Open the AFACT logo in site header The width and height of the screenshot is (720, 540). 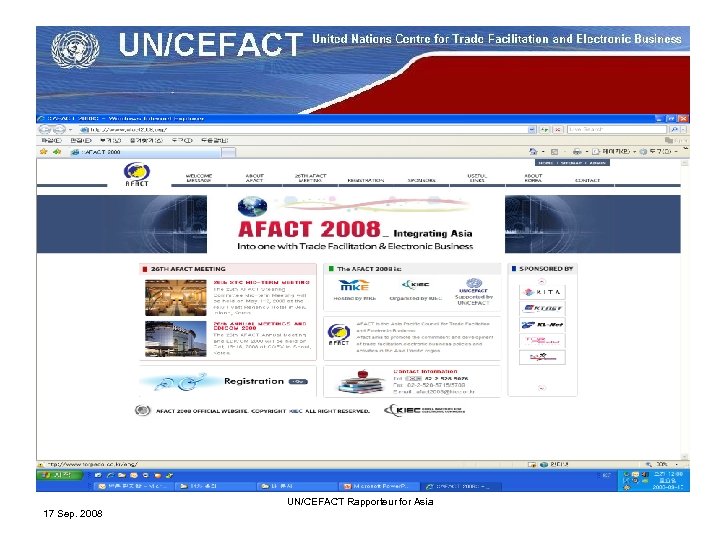coord(136,174)
